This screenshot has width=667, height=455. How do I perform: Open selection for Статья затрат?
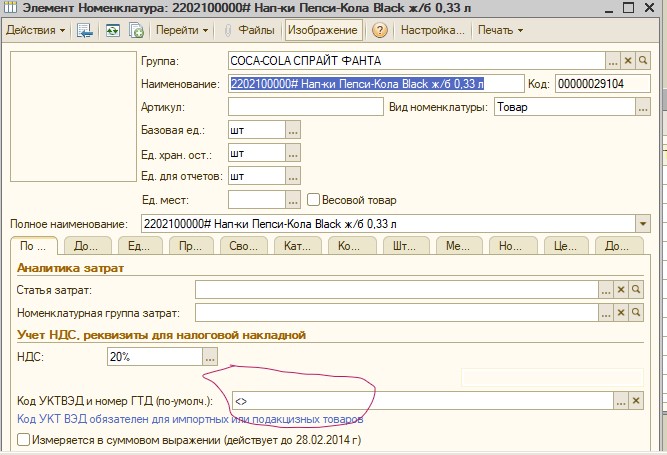[x=606, y=290]
